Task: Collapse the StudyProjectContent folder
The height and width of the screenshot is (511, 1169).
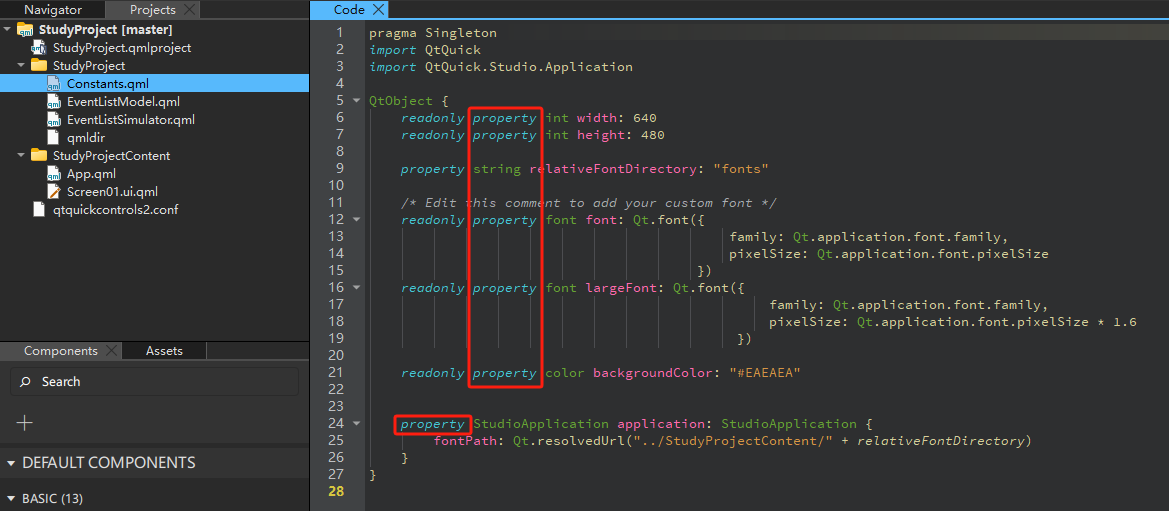Action: [x=22, y=156]
